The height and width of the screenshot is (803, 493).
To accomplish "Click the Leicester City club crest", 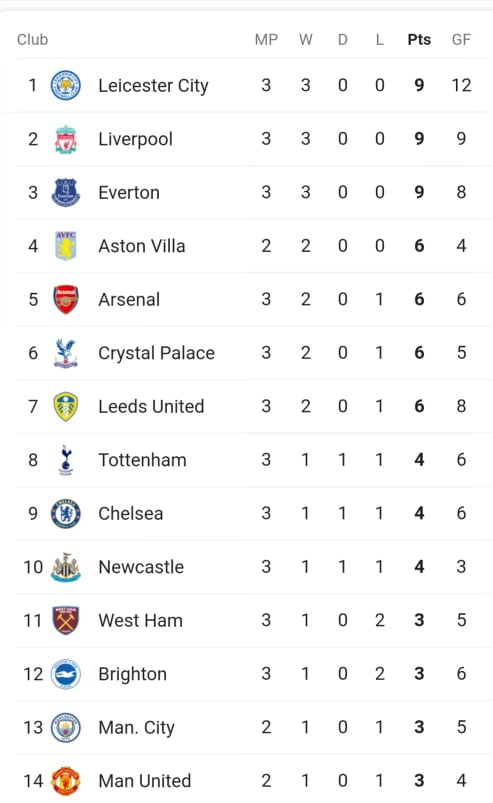I will click(x=66, y=86).
